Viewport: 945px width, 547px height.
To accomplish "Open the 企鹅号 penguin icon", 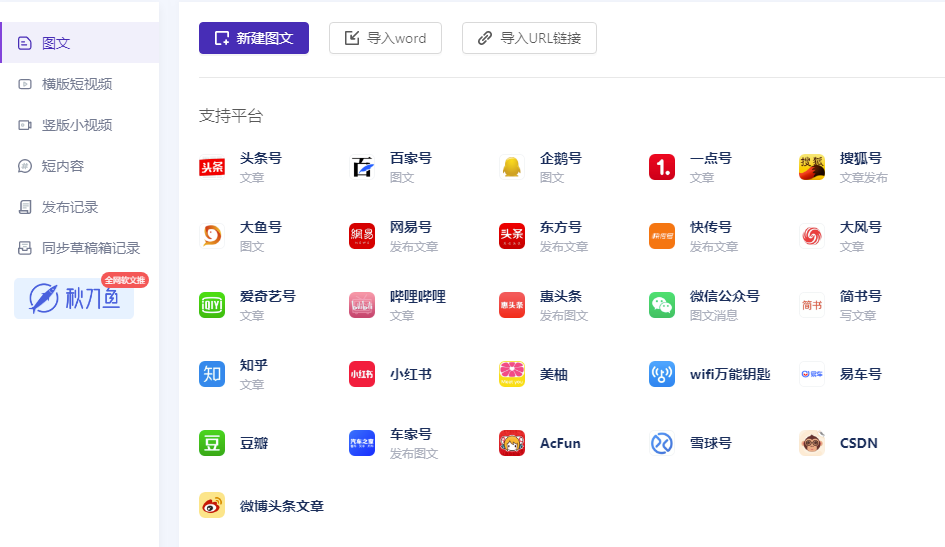I will click(x=512, y=167).
